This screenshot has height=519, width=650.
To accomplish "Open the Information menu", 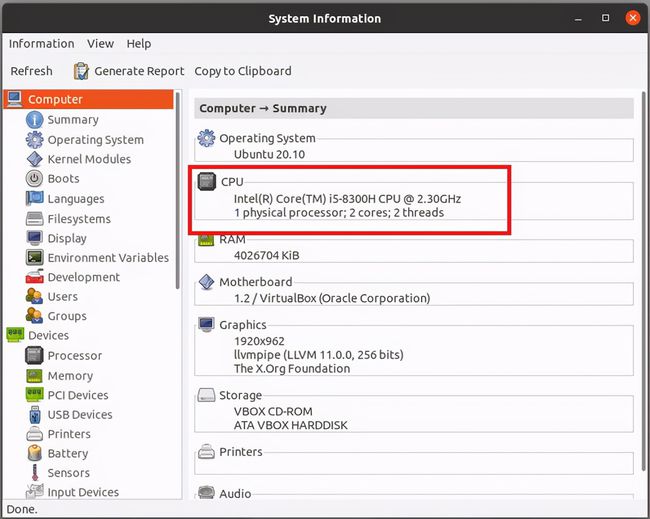I will [41, 44].
